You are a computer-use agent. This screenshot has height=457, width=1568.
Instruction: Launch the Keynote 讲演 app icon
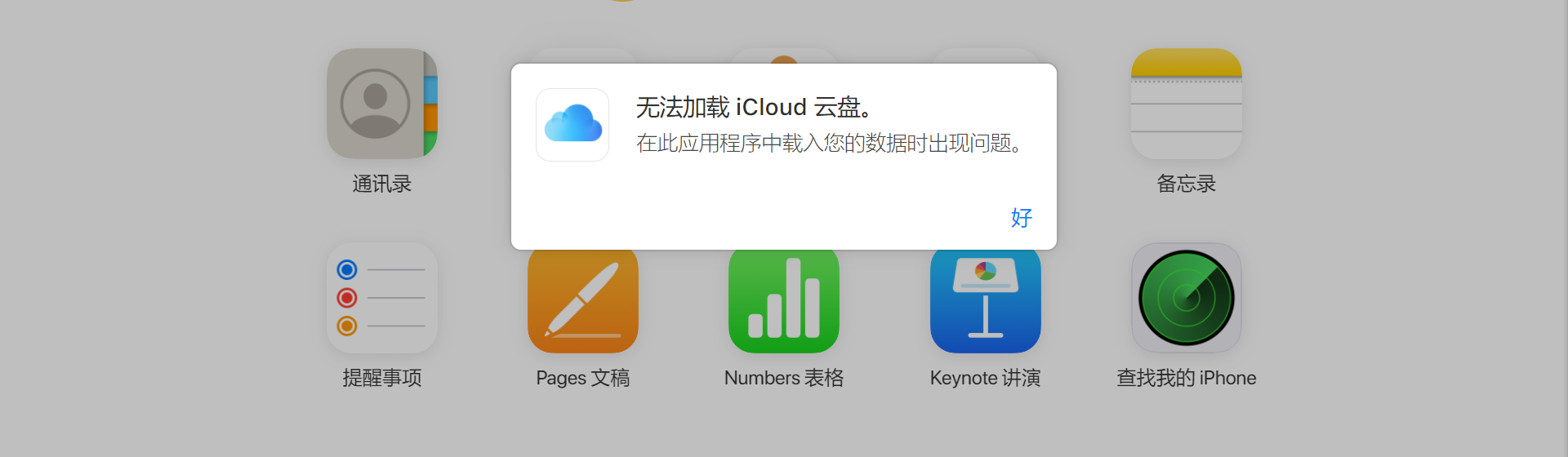coord(986,301)
